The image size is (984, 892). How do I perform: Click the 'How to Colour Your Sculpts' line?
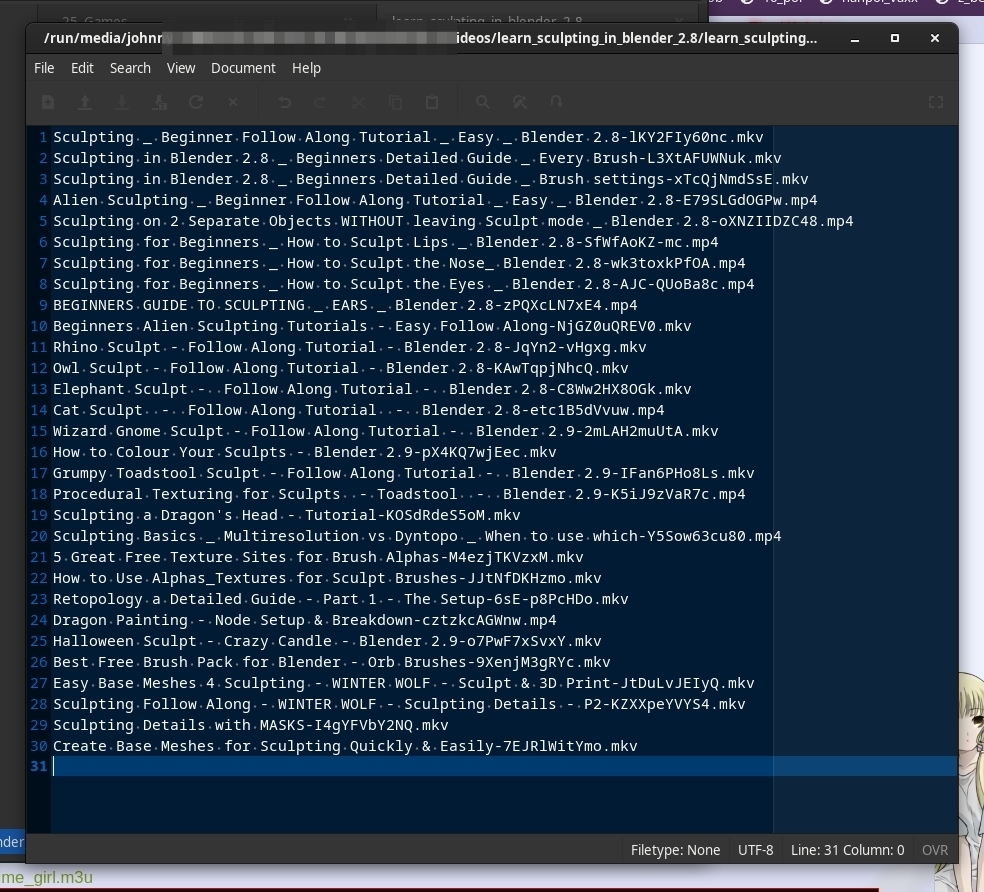pyautogui.click(x=304, y=453)
